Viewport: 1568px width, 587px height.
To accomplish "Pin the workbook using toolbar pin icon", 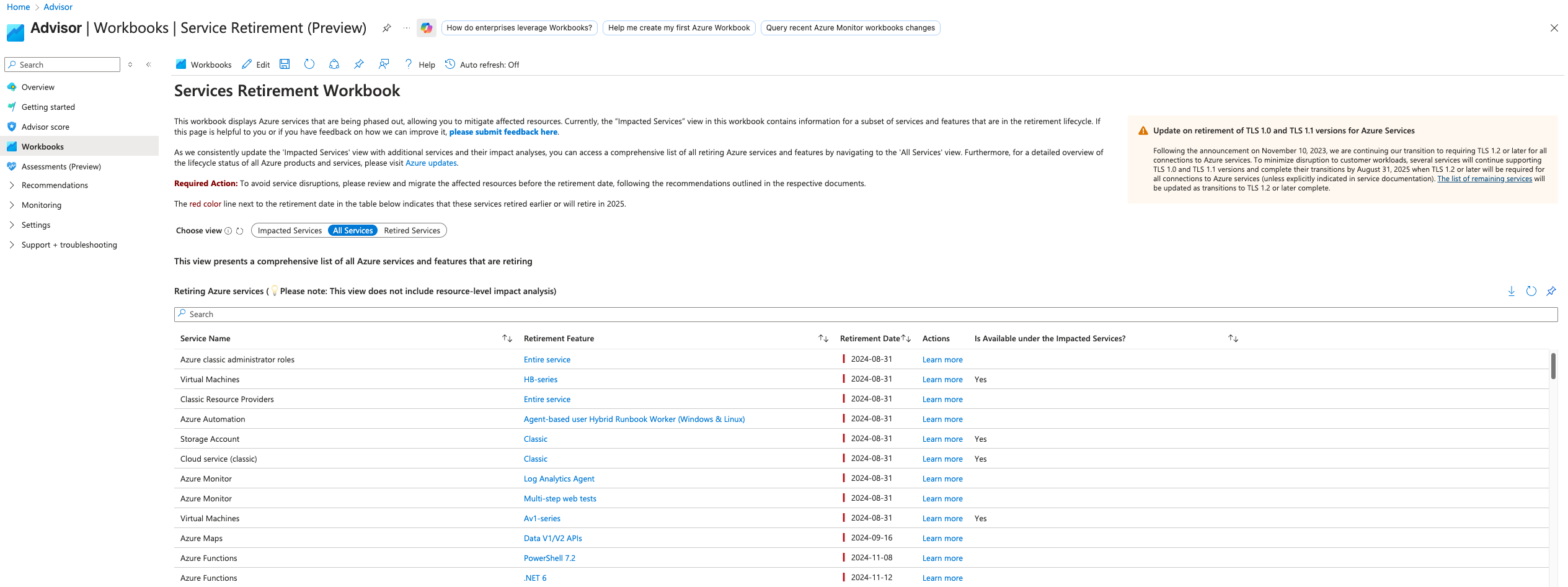I will (x=359, y=65).
